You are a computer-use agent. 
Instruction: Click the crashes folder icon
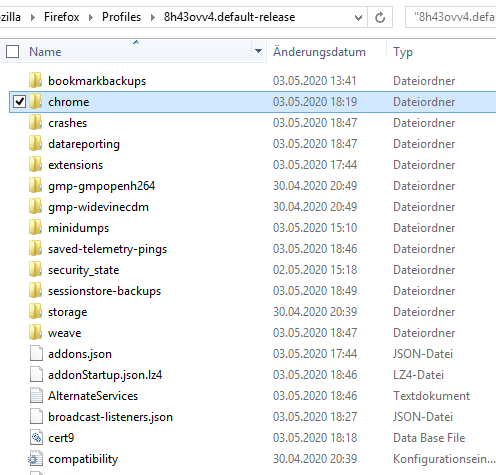[x=35, y=122]
